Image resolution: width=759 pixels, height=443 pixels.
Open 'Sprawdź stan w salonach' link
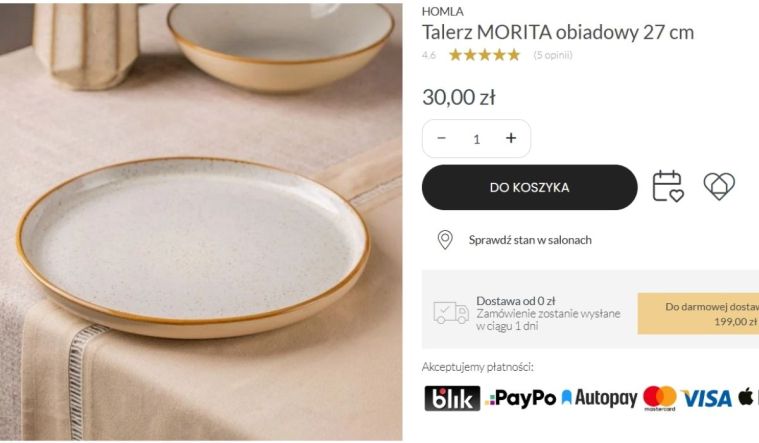[x=530, y=240]
